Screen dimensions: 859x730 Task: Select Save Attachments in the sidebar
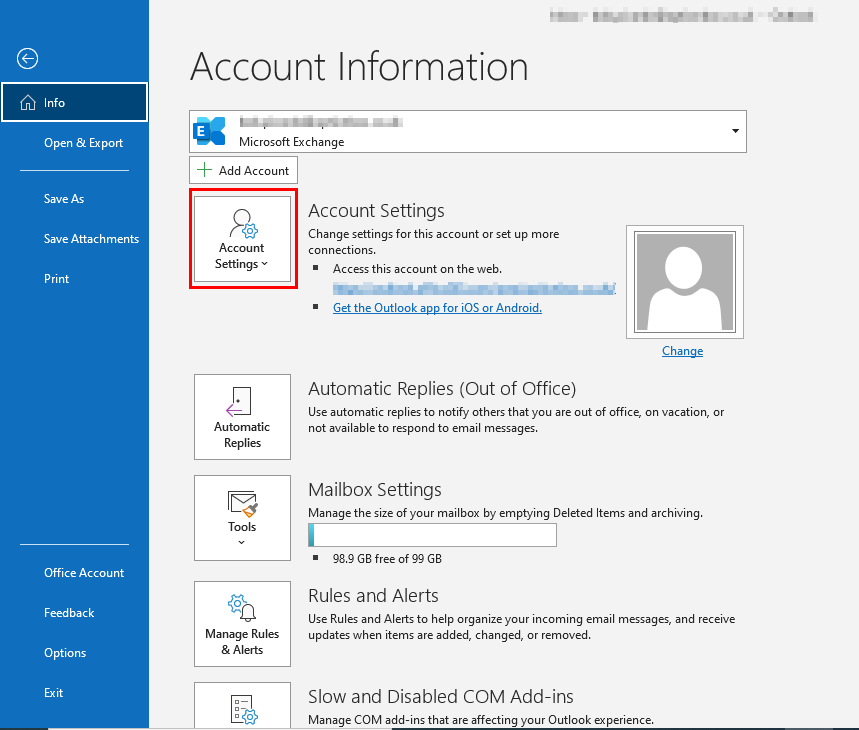(x=91, y=239)
